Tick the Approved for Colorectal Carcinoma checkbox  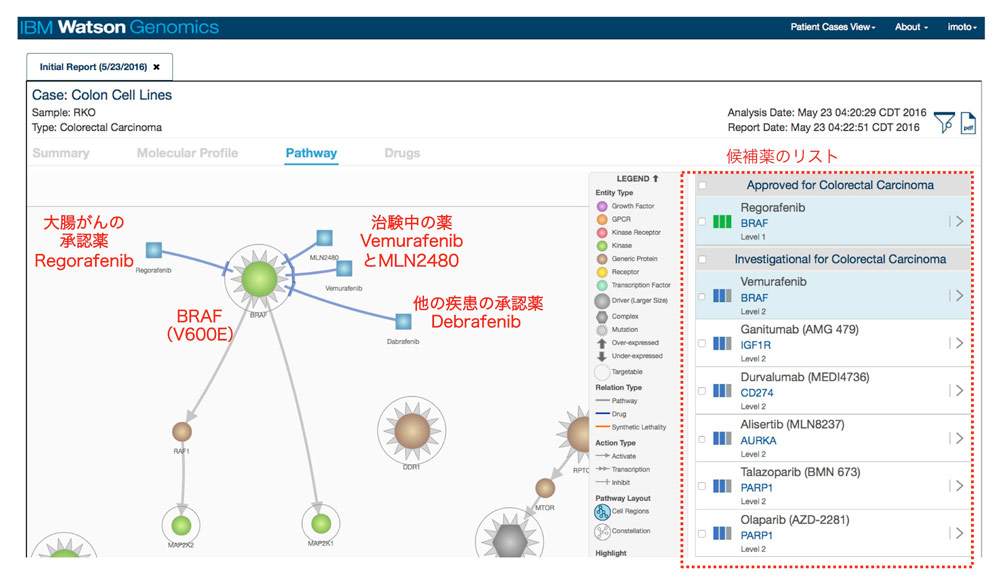click(702, 186)
